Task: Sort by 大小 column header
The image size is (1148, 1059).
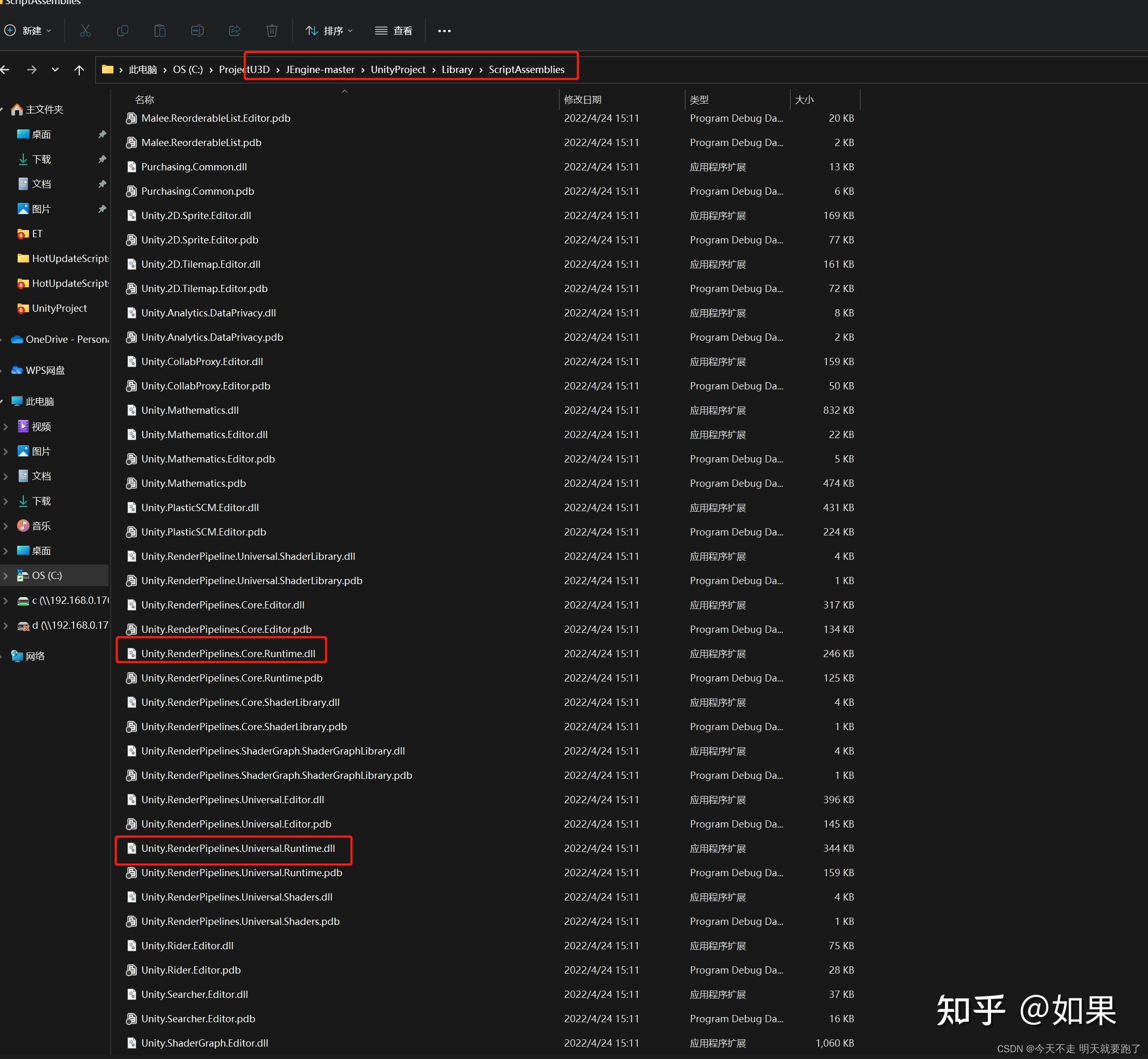Action: pyautogui.click(x=804, y=100)
